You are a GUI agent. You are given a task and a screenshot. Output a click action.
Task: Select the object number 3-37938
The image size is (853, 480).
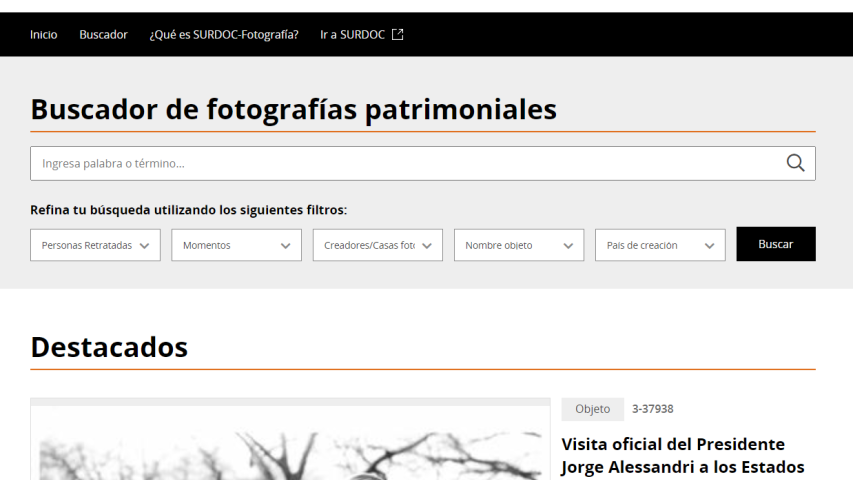click(x=652, y=409)
